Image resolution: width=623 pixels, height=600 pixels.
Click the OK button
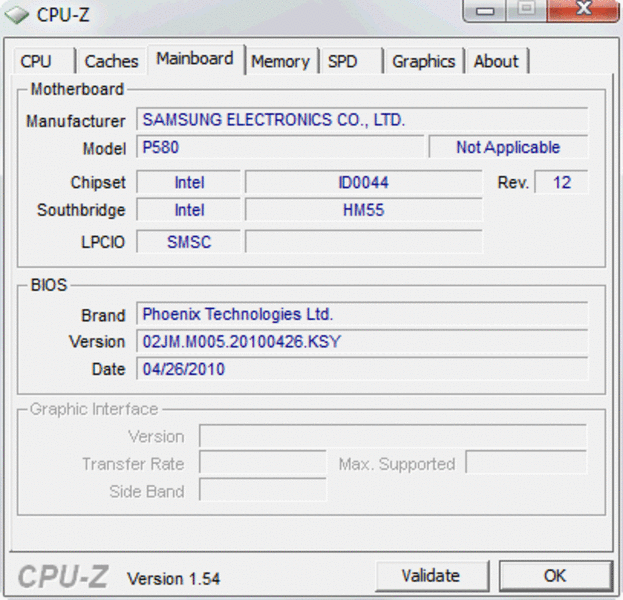(x=555, y=576)
